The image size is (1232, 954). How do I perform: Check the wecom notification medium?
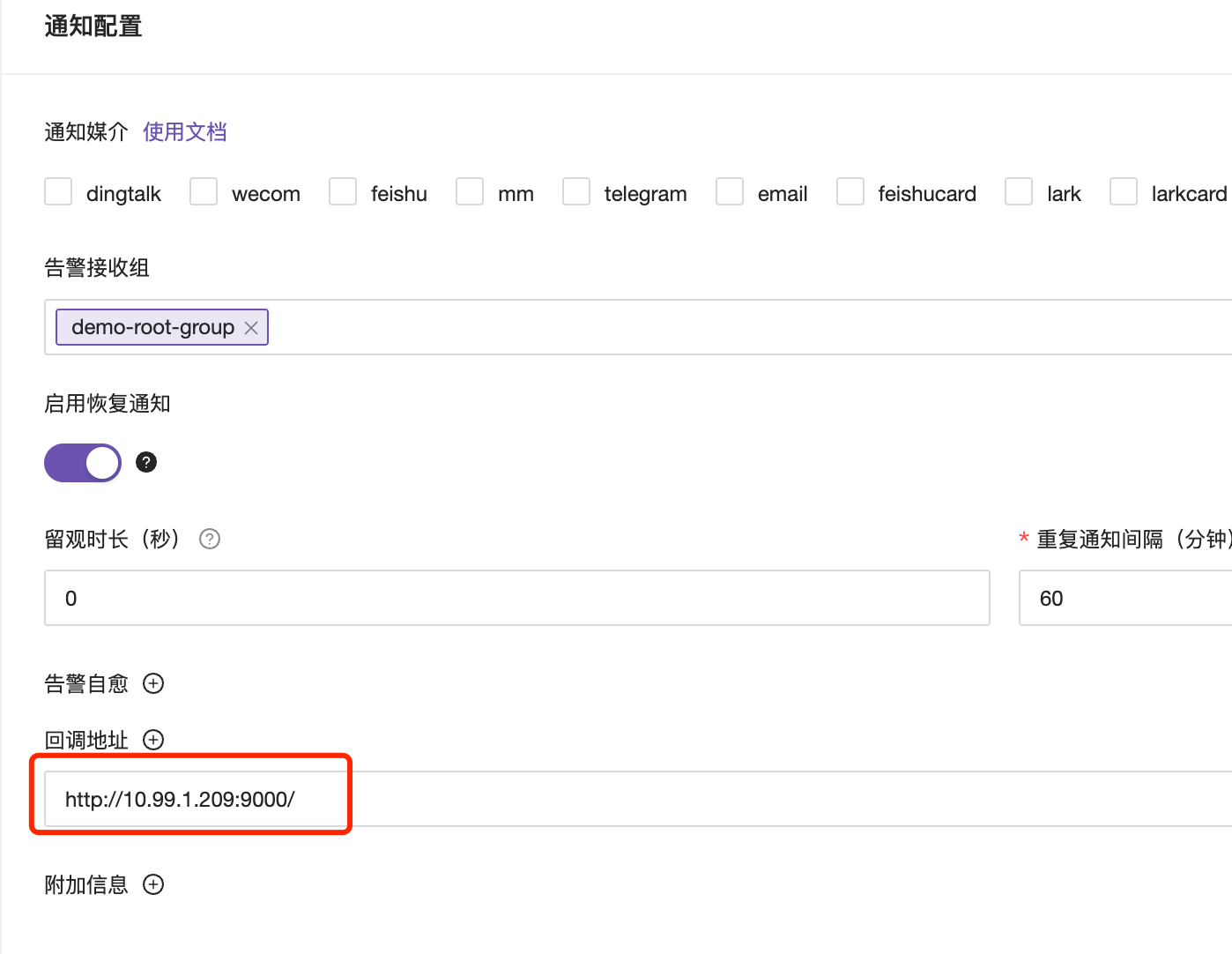tap(204, 191)
